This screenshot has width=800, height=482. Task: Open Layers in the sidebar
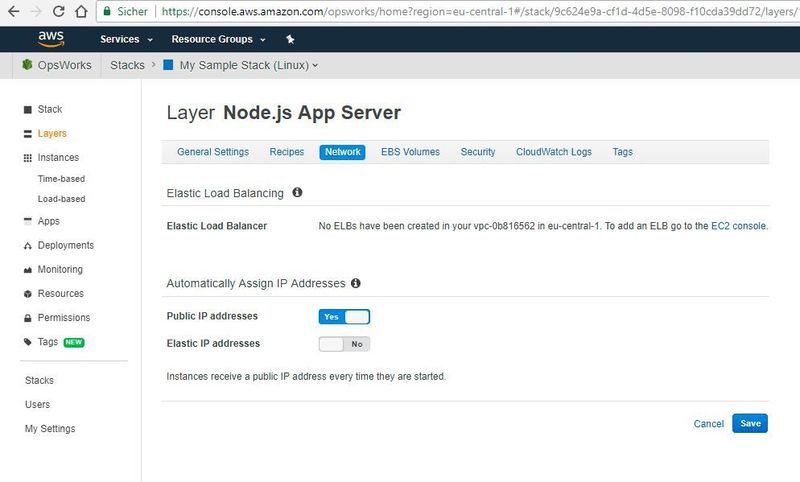(52, 134)
